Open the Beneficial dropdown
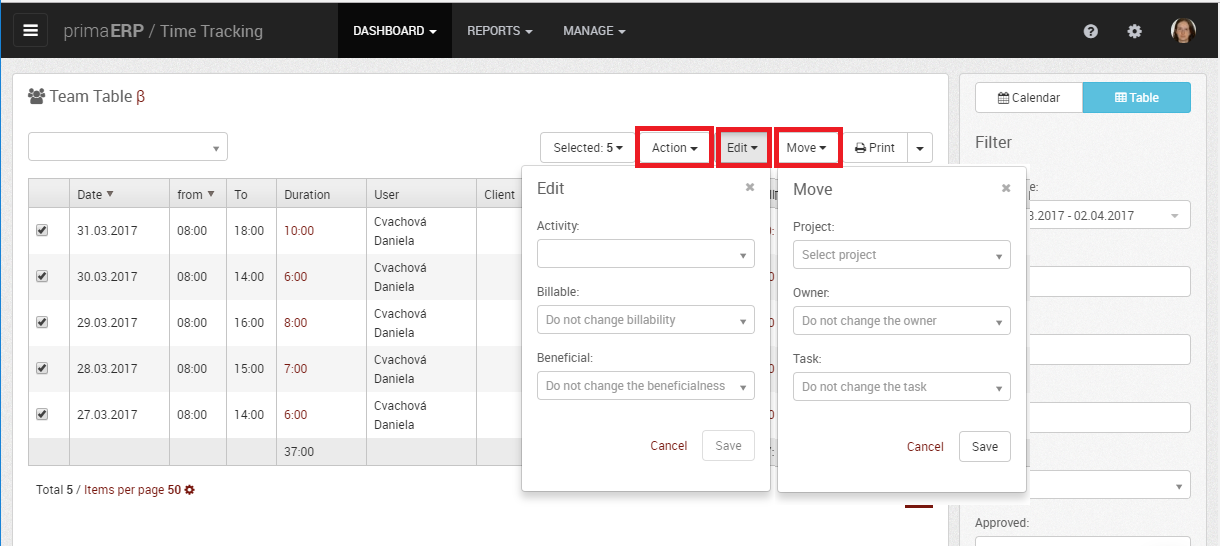1220x546 pixels. click(x=646, y=386)
